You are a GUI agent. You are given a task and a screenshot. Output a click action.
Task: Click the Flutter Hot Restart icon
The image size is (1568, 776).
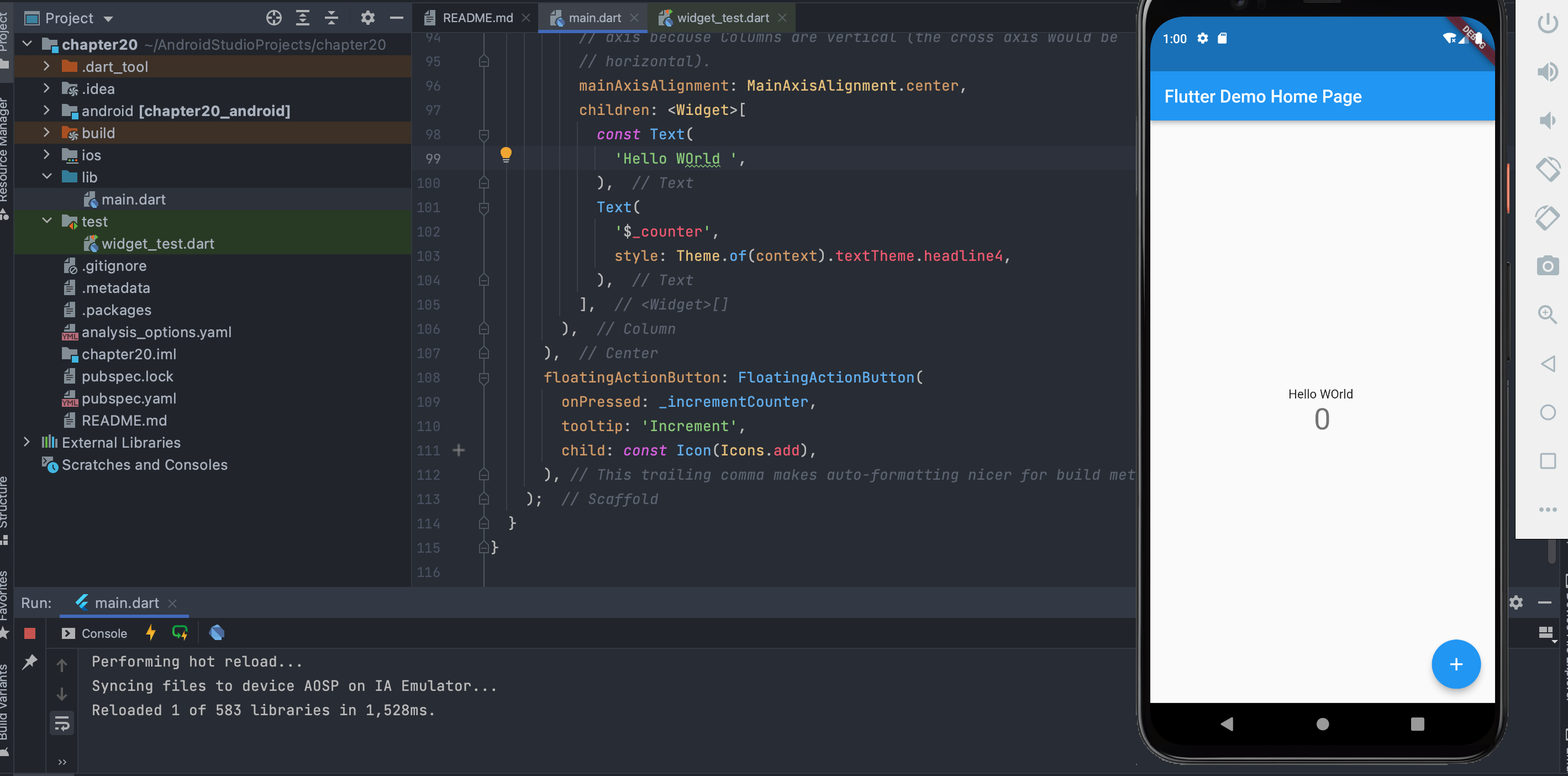pos(180,633)
